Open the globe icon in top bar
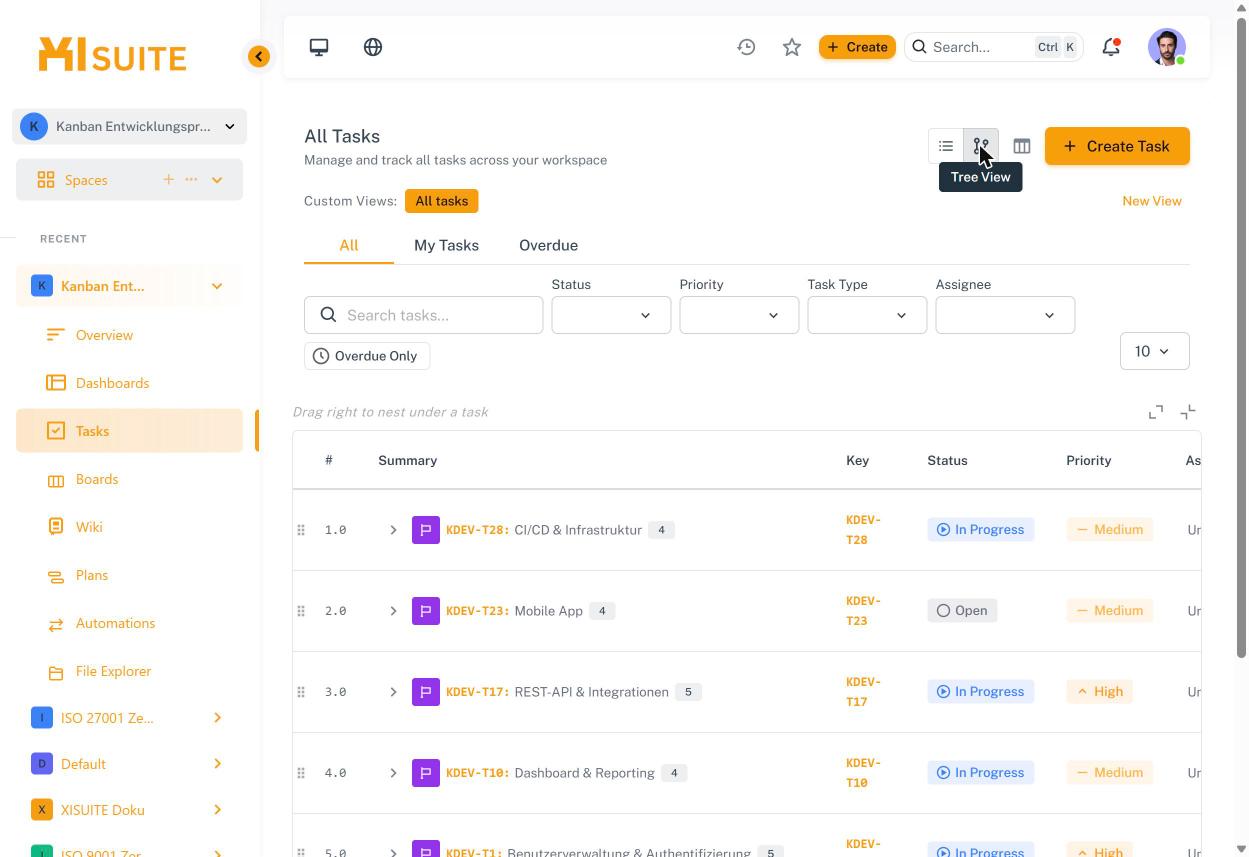1249x857 pixels. 373,47
